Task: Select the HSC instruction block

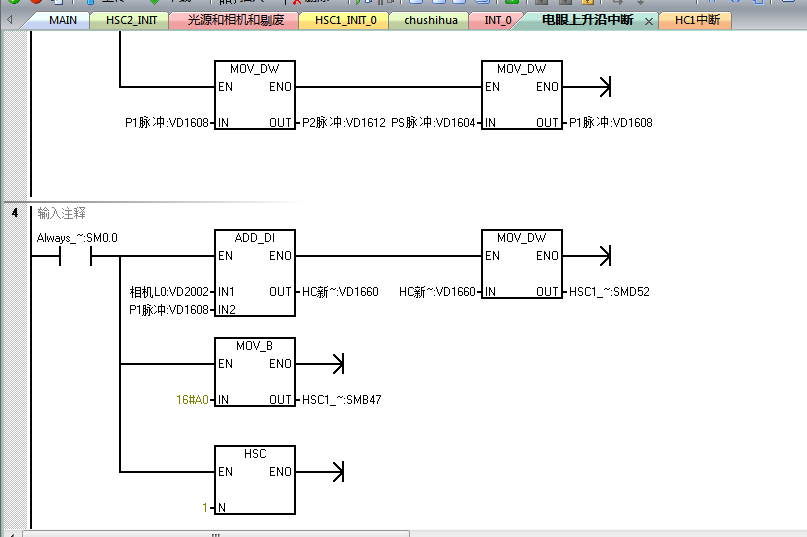Action: click(x=254, y=480)
